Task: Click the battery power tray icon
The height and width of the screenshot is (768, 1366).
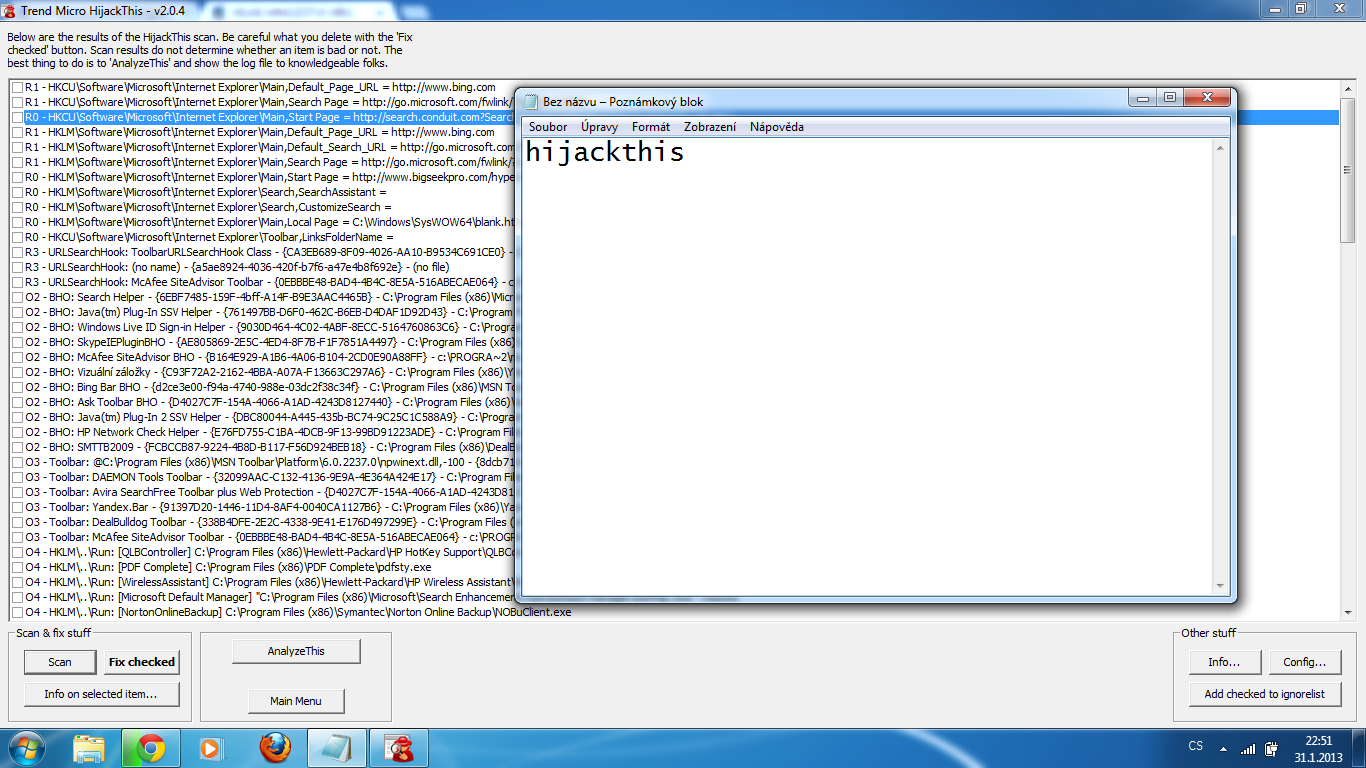Action: click(x=1271, y=748)
